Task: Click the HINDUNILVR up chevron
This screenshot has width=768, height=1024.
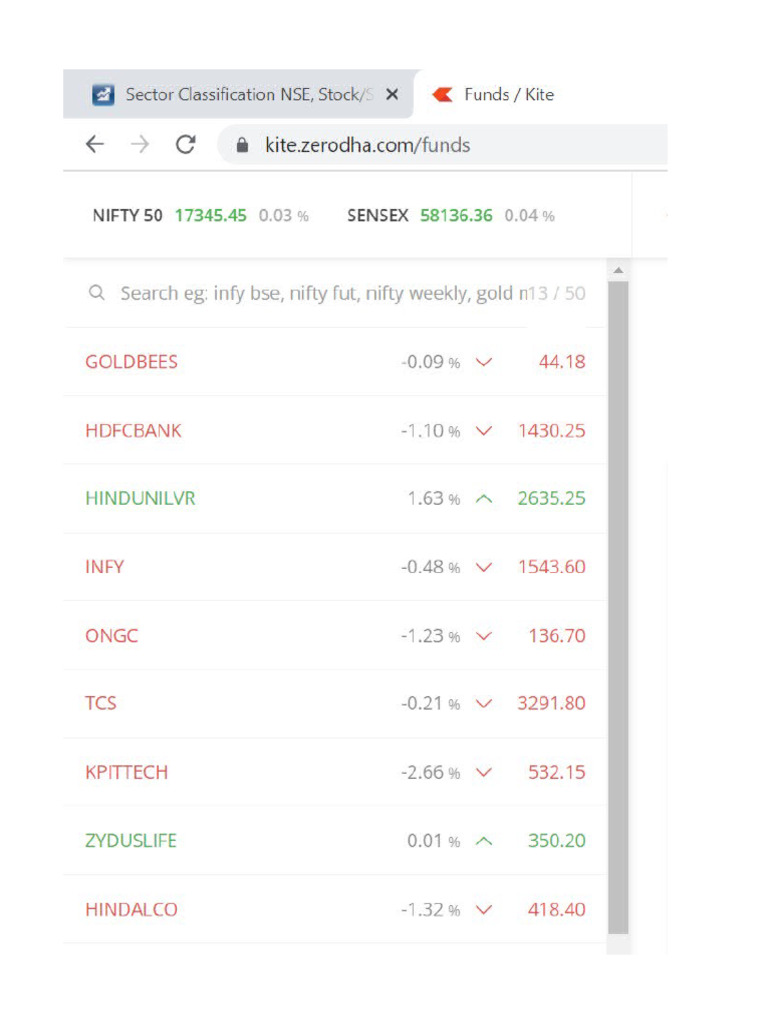Action: coord(484,499)
